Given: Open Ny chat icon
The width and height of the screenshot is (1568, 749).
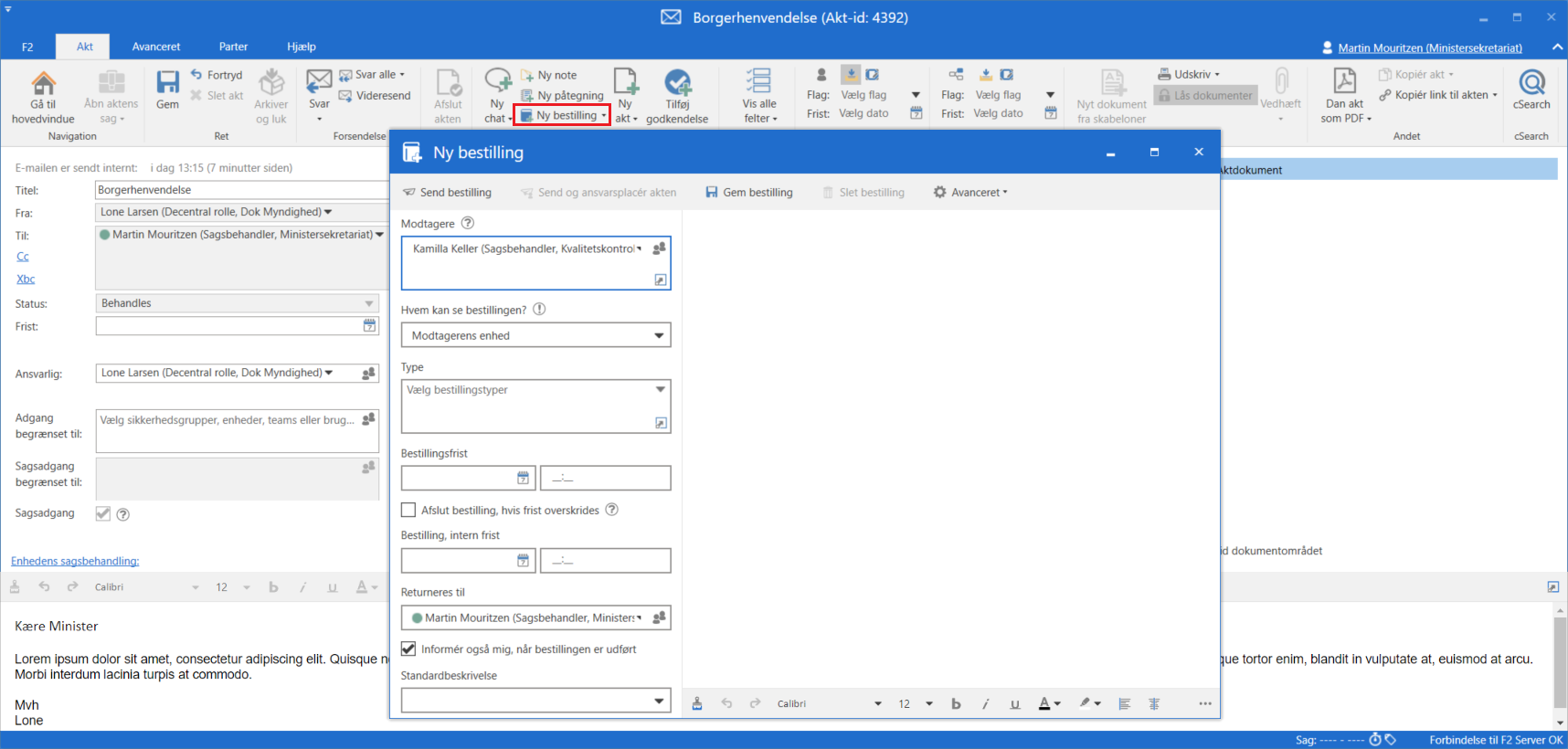Looking at the screenshot, I should point(498,81).
